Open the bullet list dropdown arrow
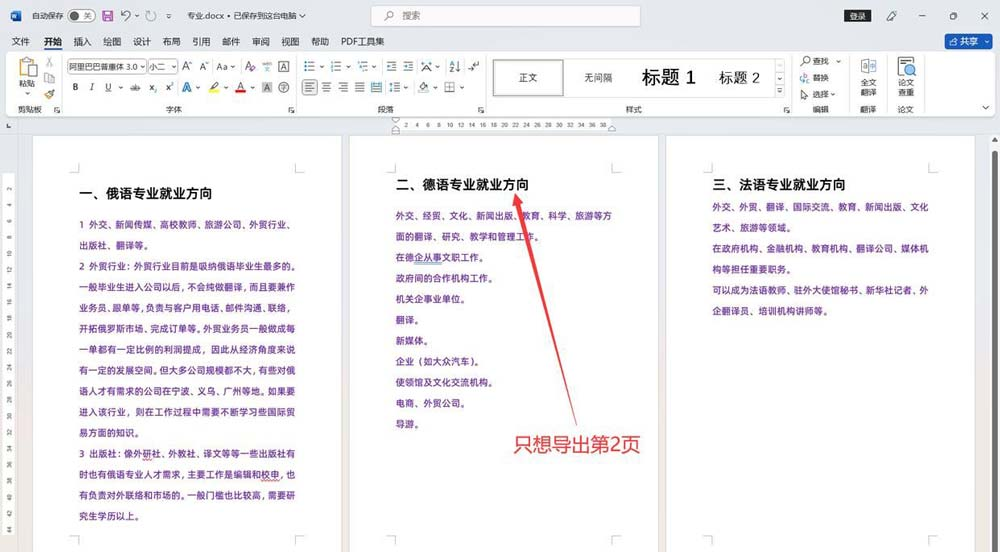 (x=322, y=66)
